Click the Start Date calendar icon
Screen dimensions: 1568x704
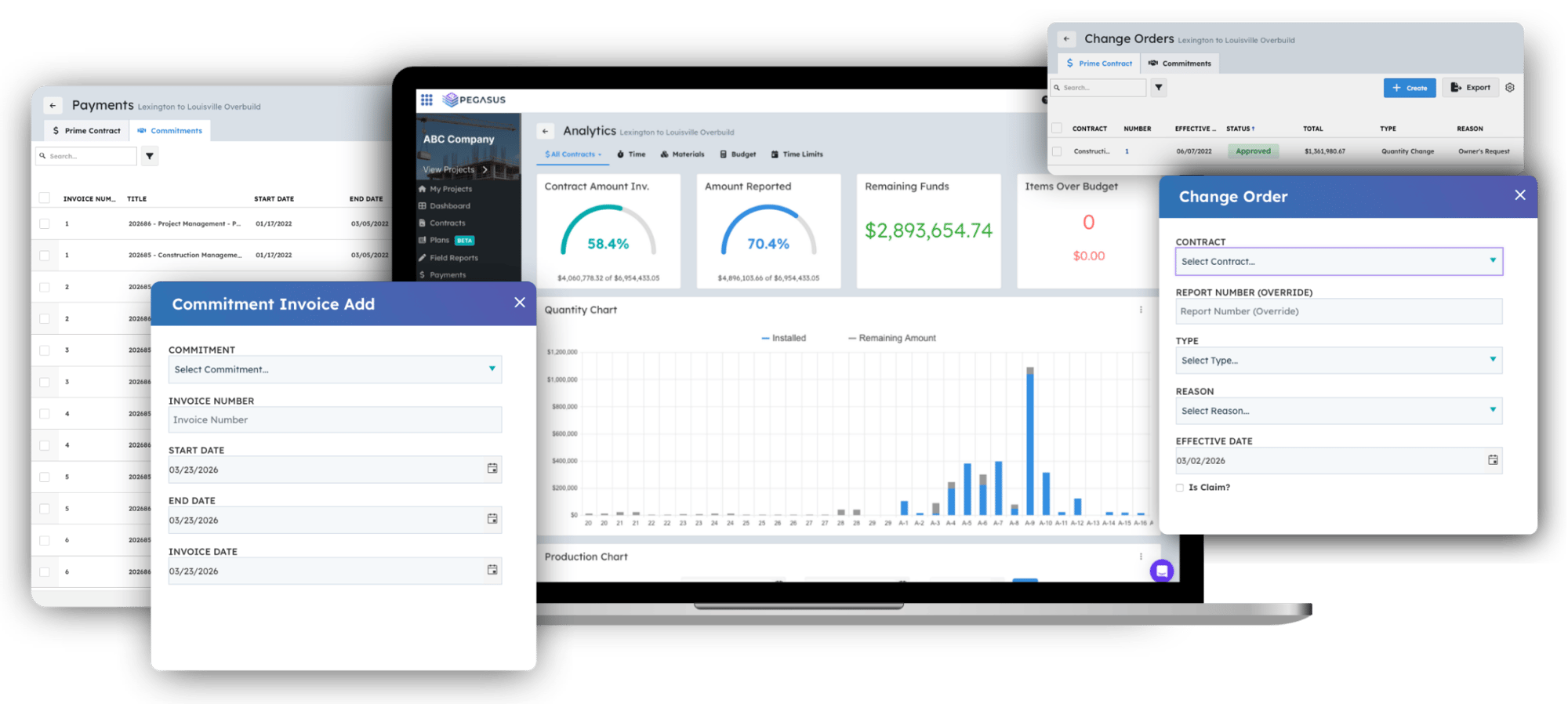[x=492, y=469]
